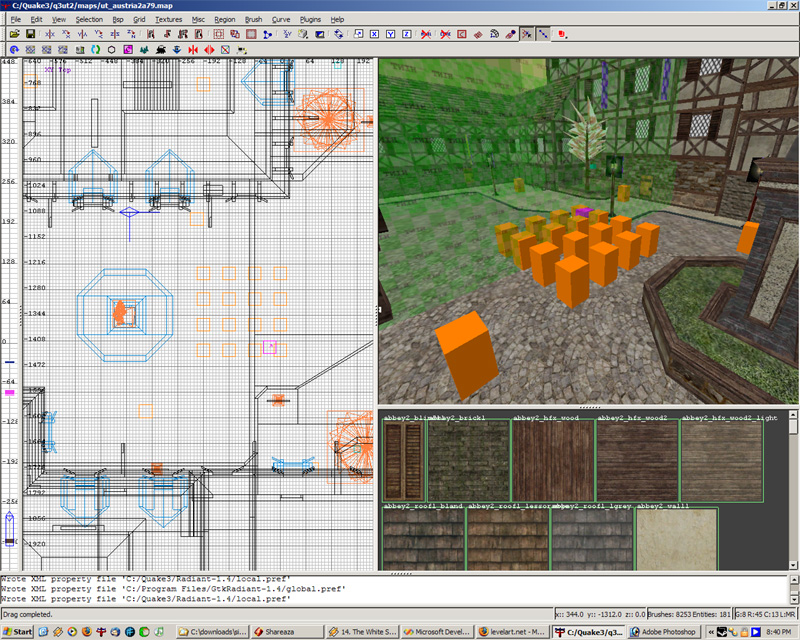
Task: Toggle the Scale Z lock button
Action: click(x=407, y=34)
